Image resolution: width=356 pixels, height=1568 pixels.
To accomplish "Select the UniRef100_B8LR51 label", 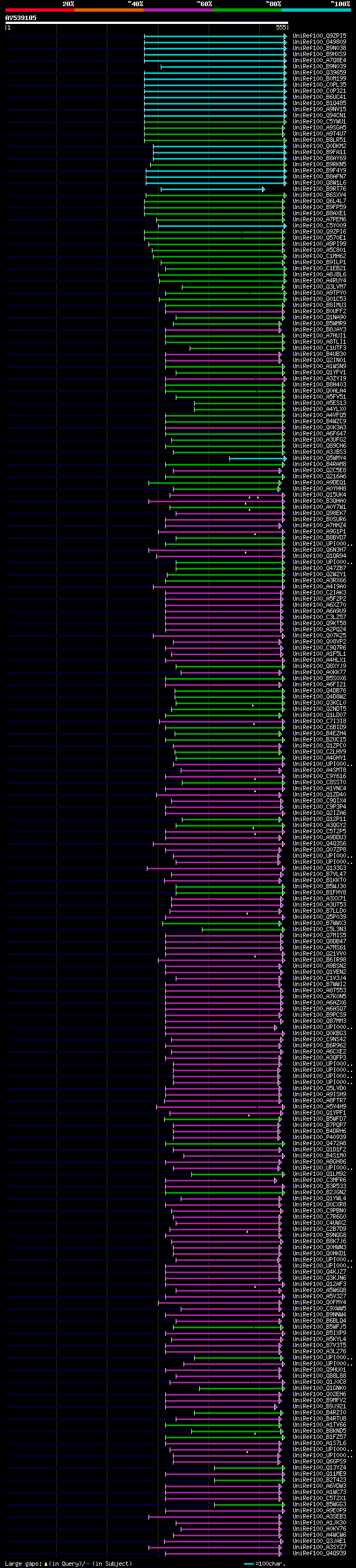I will (x=319, y=140).
